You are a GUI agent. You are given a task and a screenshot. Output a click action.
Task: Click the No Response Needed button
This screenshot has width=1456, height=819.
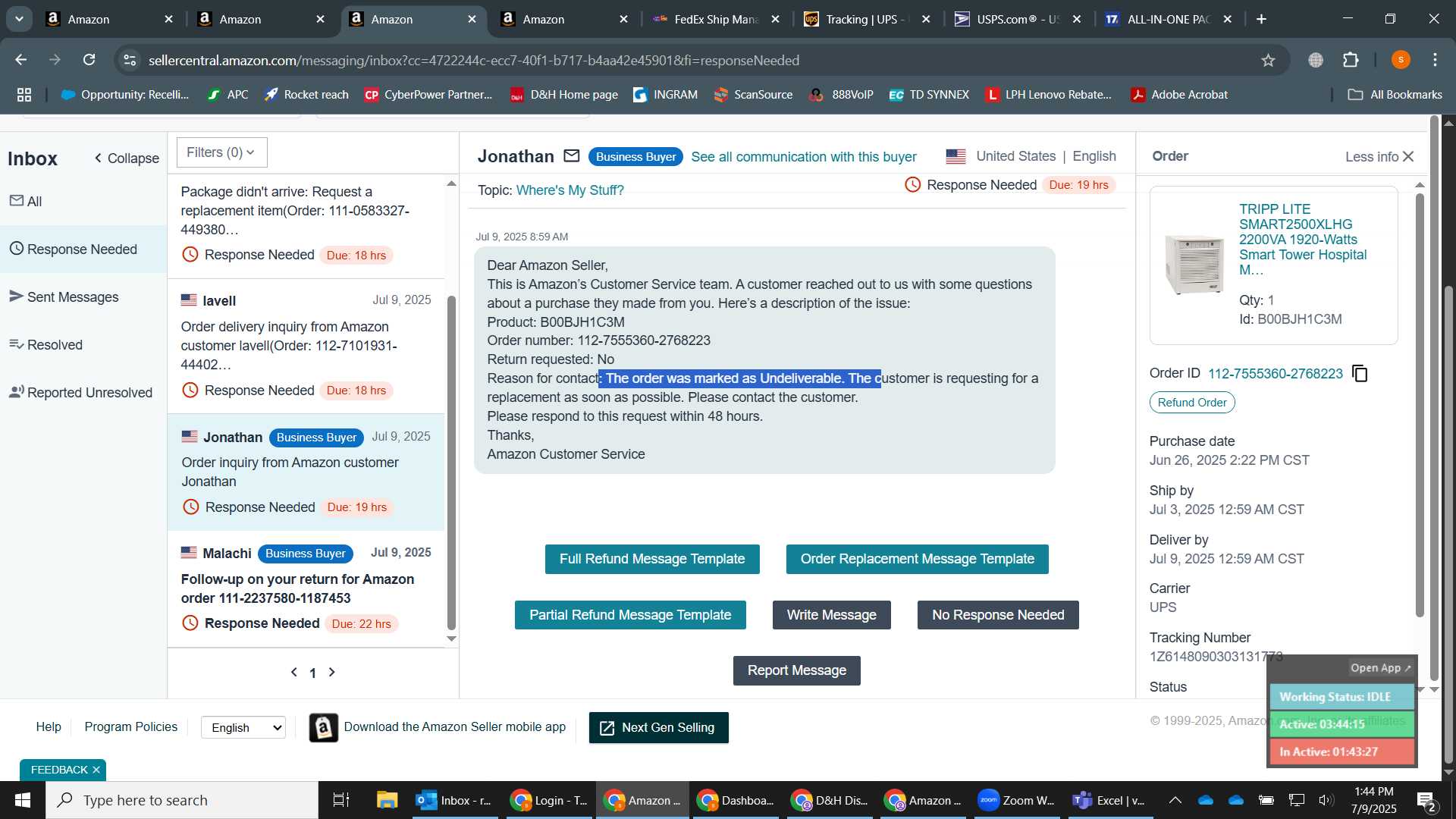998,615
